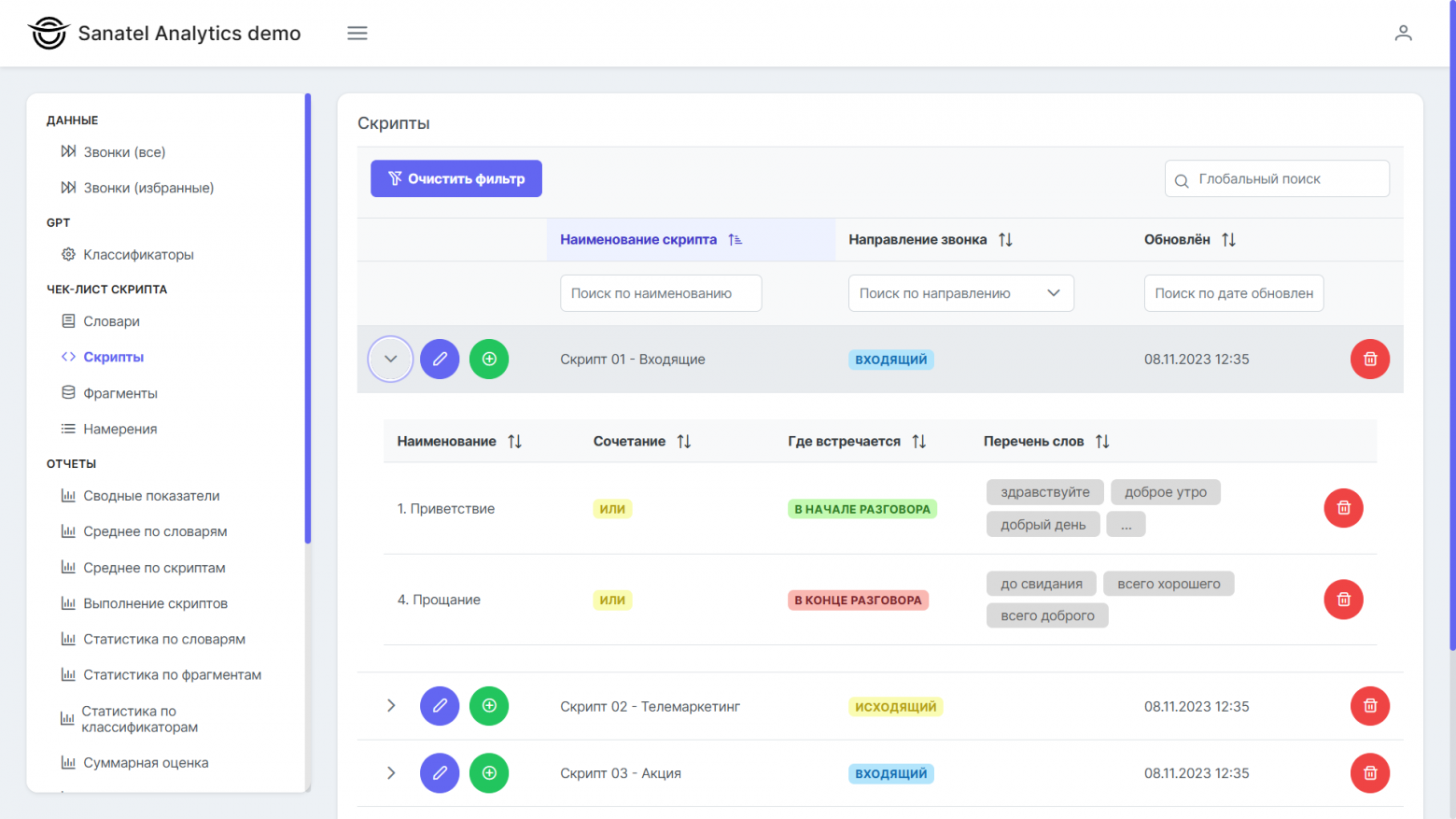1456x819 pixels.
Task: Delete the 1. Приветствие dictionary row
Action: [x=1343, y=508]
